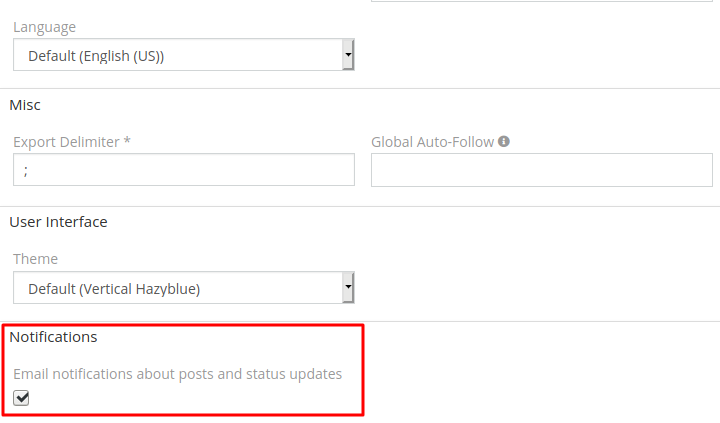Select the 'User Interface' section heading
Screen dimensions: 720x423
click(x=58, y=221)
